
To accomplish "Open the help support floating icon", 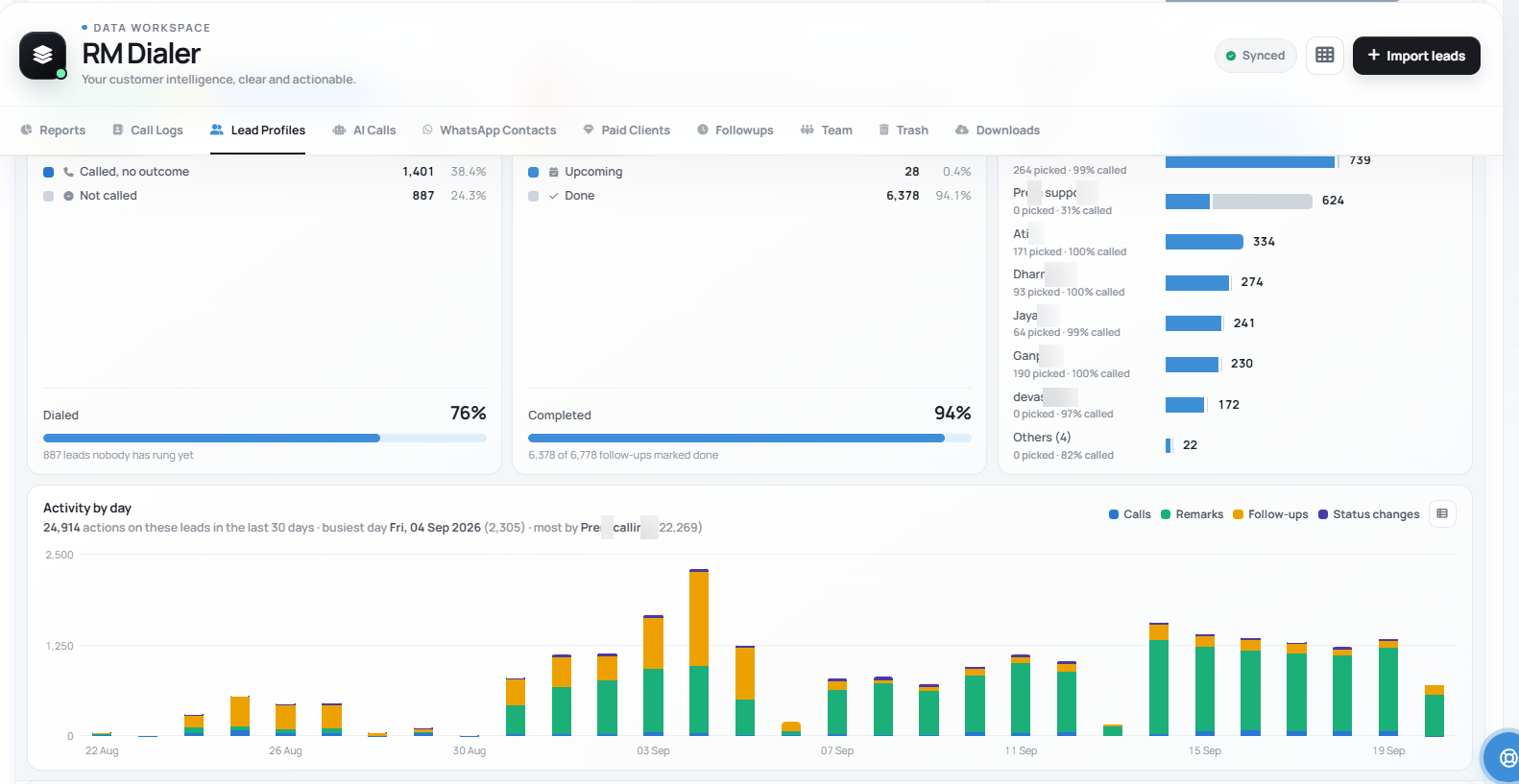I will (x=1507, y=758).
